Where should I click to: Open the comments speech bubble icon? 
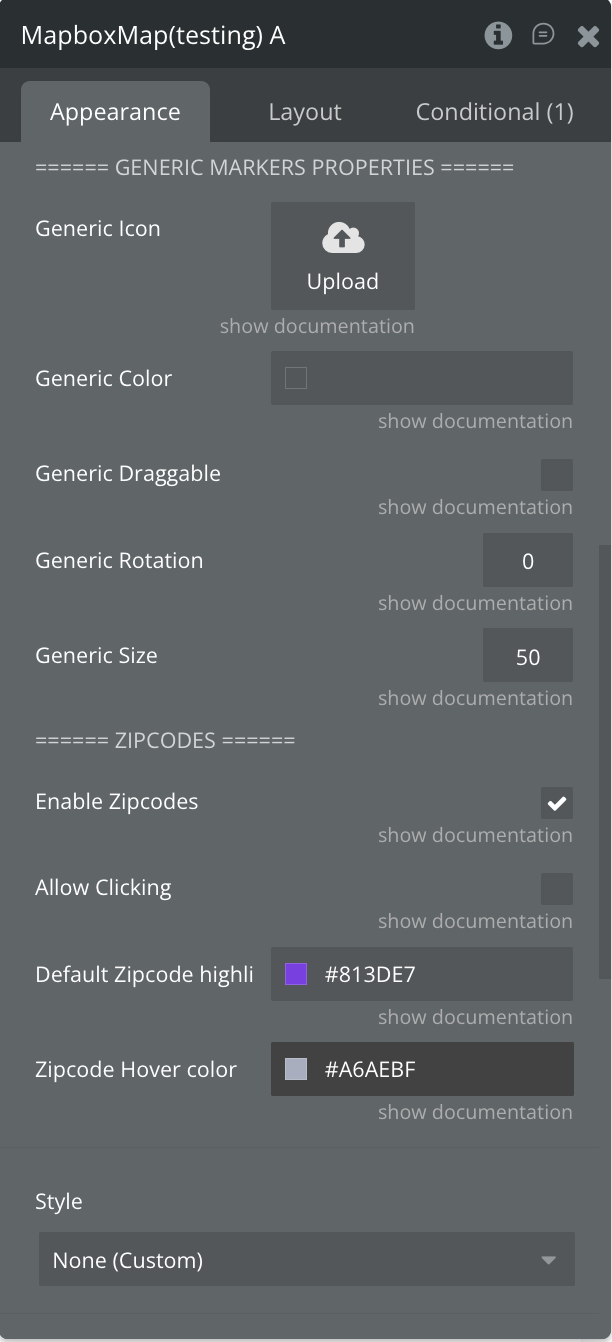[543, 36]
